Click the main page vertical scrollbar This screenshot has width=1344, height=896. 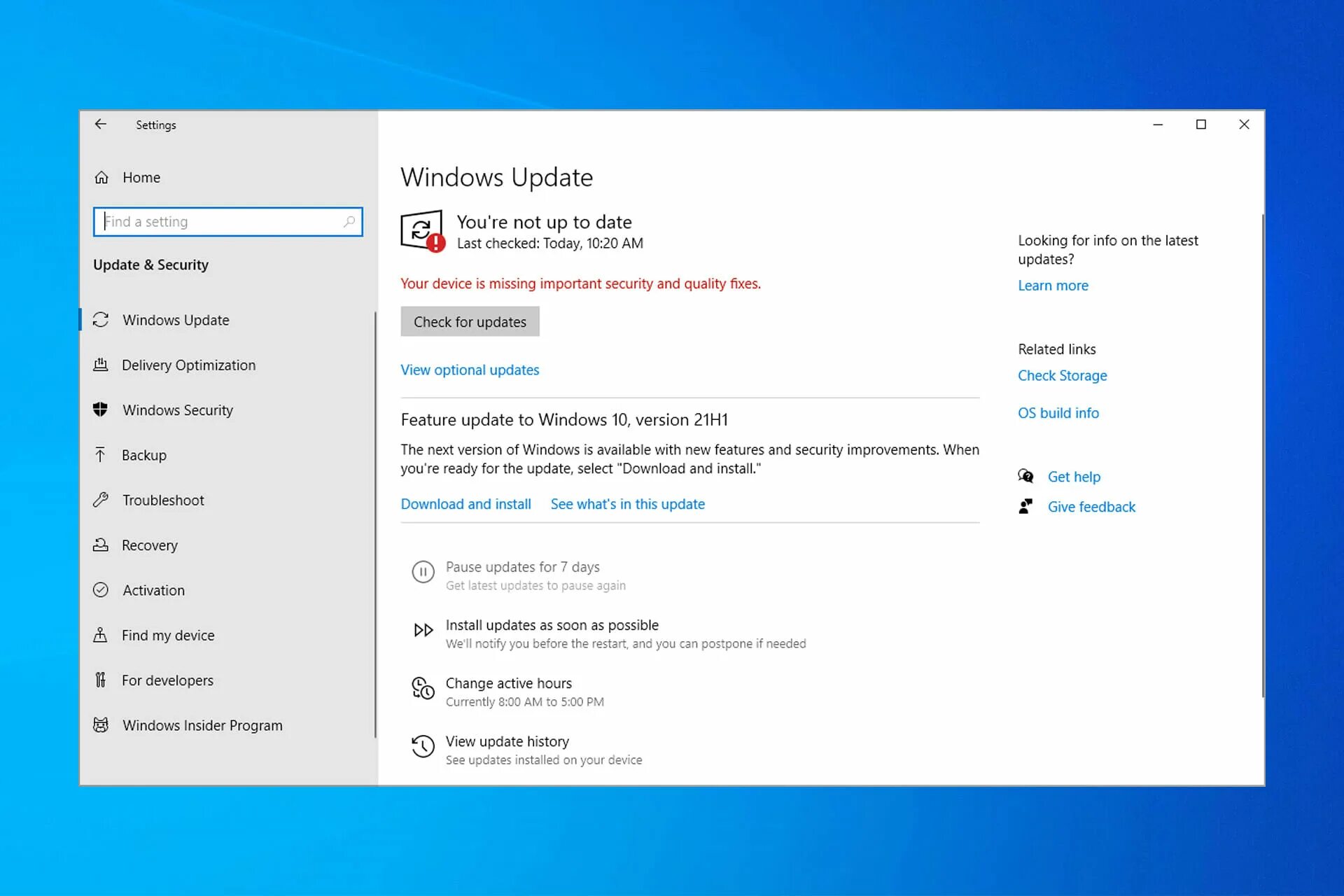click(1262, 455)
